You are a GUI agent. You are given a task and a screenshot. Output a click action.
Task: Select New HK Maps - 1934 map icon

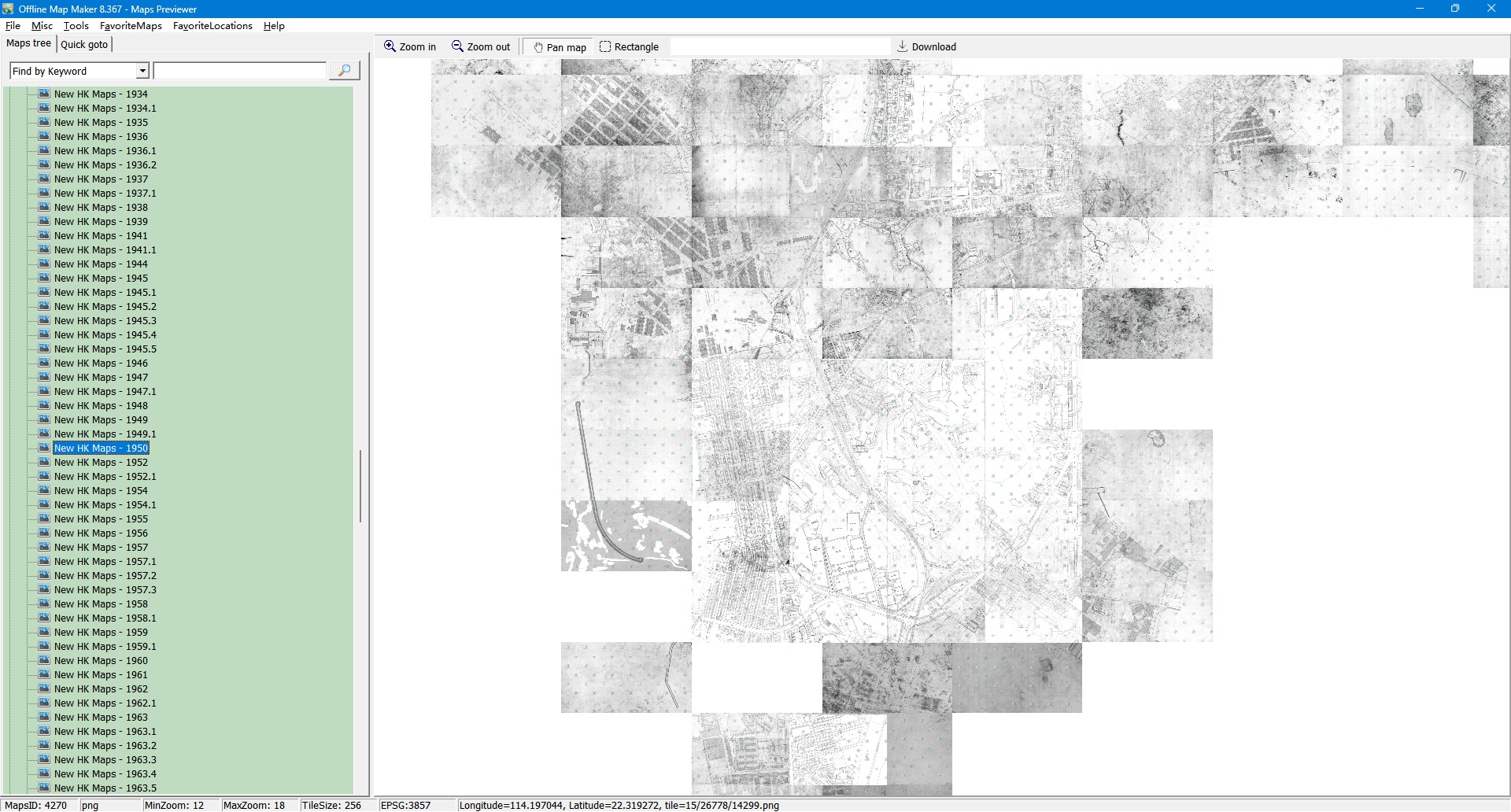(45, 94)
